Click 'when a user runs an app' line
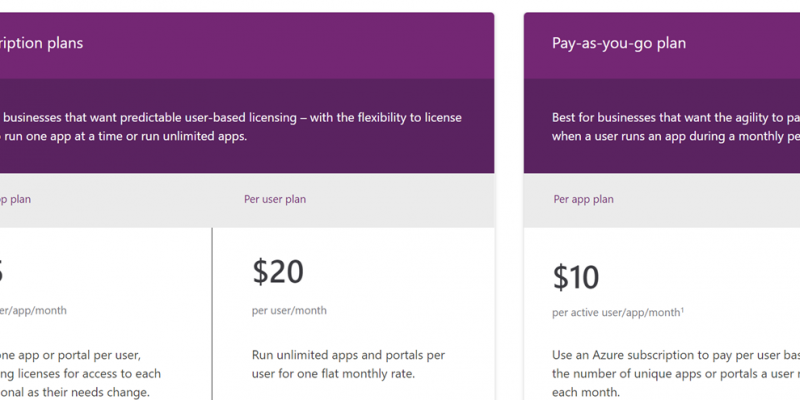 pyautogui.click(x=676, y=137)
